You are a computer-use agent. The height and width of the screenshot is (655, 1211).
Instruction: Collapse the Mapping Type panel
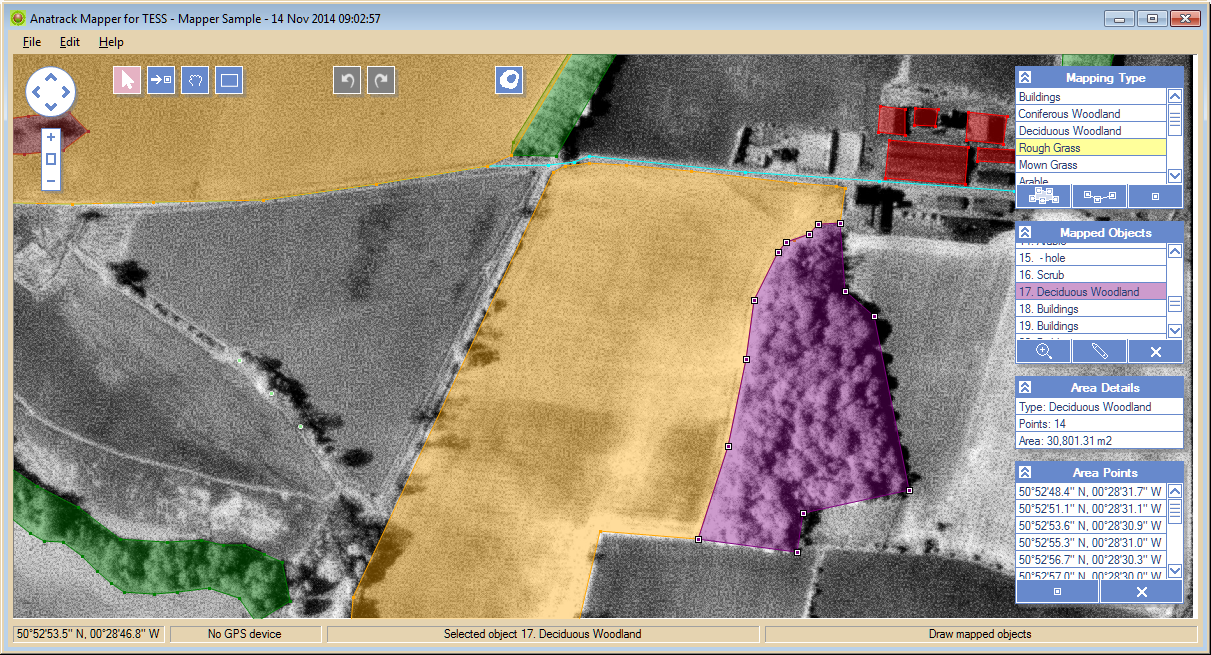click(1025, 77)
